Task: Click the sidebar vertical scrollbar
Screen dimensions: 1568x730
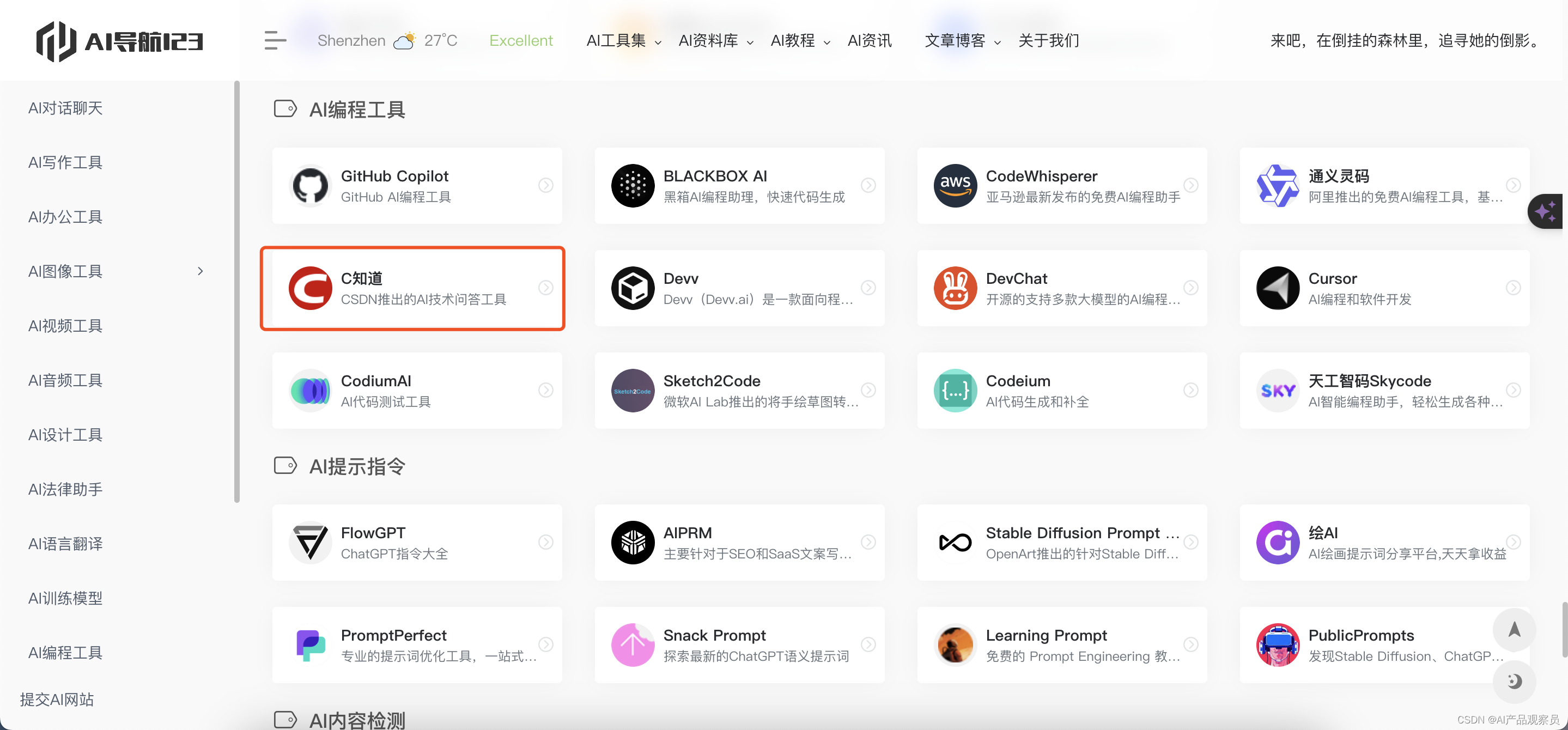Action: (x=237, y=292)
